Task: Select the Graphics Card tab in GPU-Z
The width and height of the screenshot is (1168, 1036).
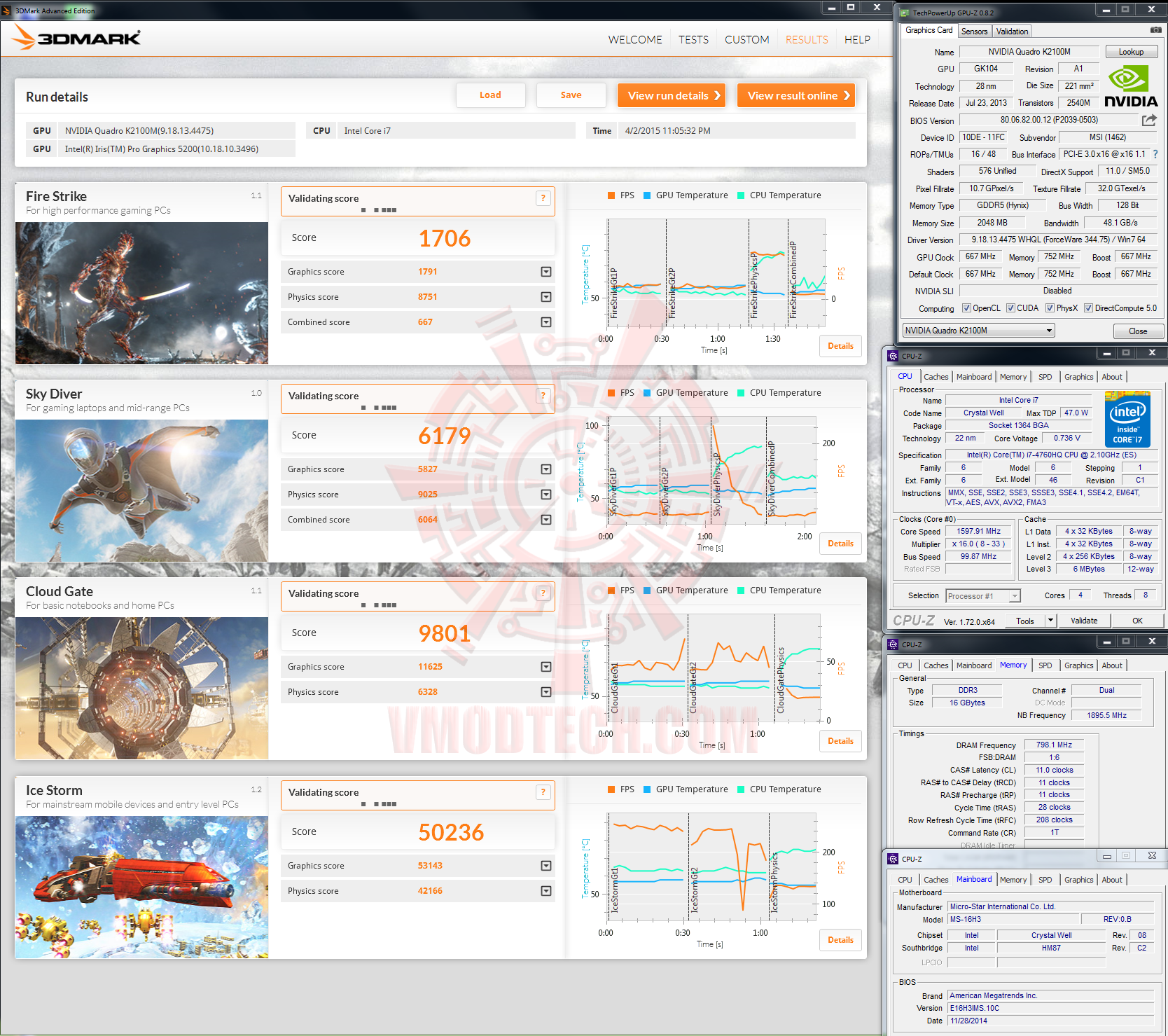Action: coord(929,30)
